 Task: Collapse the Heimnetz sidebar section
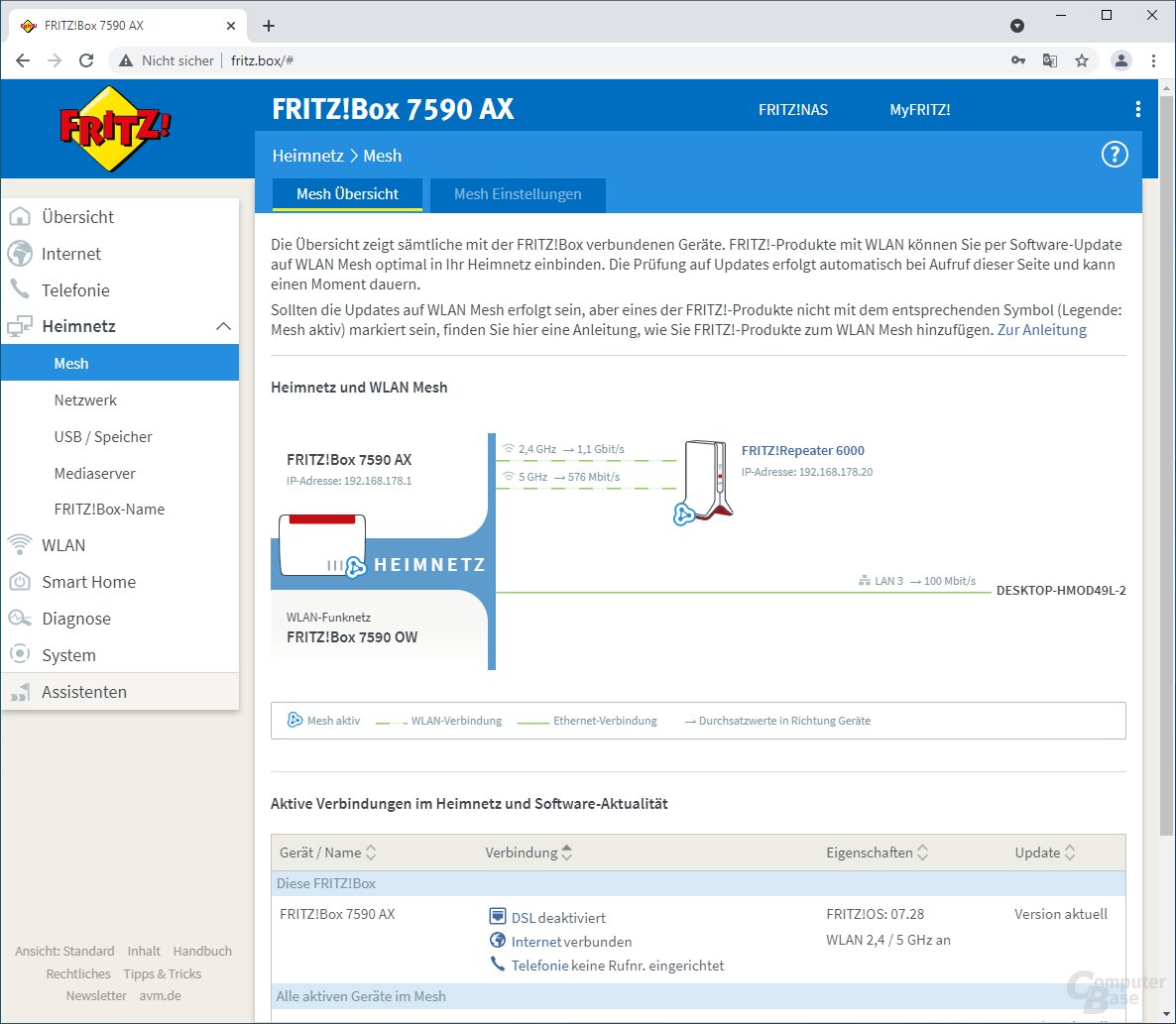coord(223,326)
